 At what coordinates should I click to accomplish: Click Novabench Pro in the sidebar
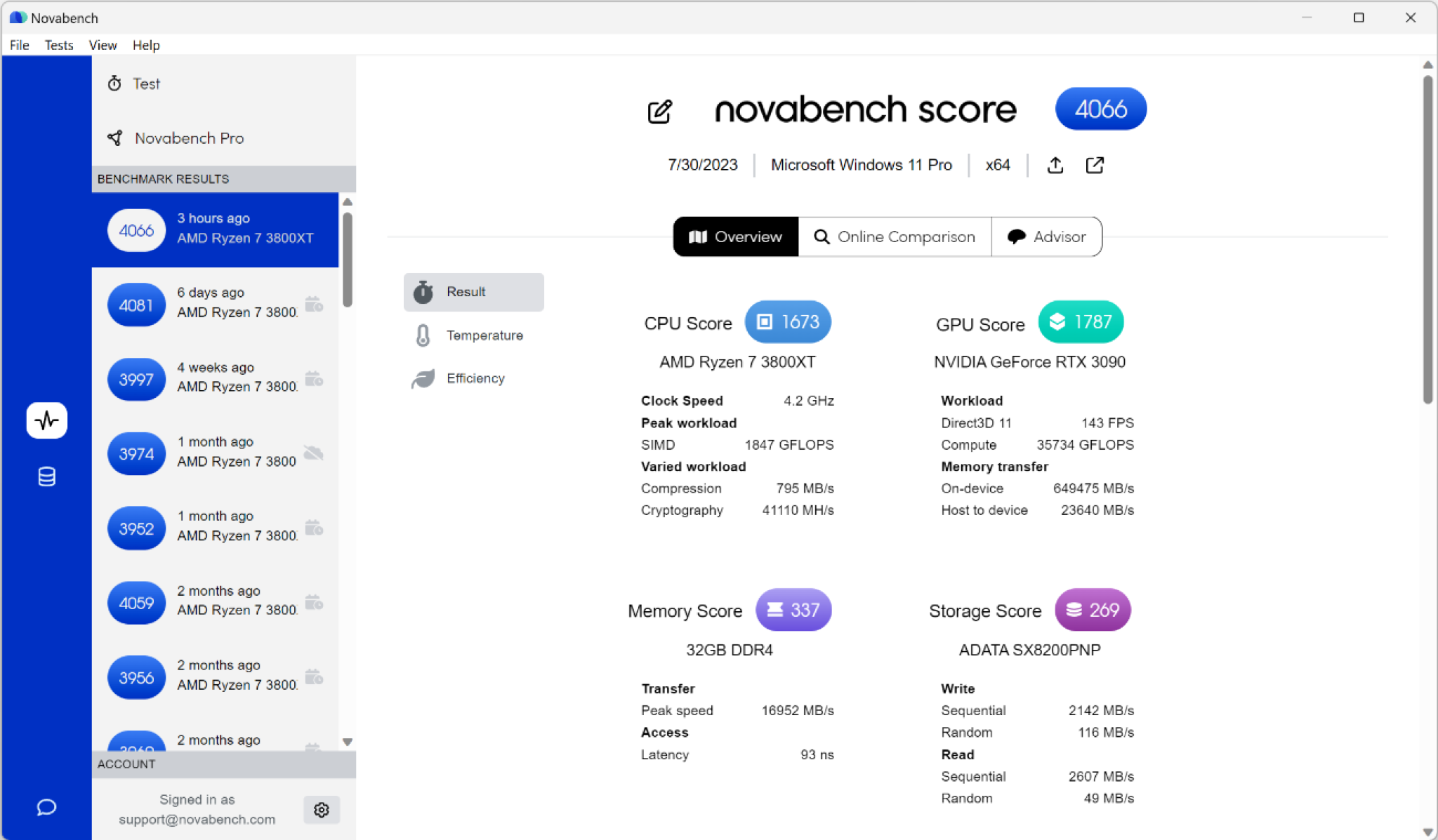coord(189,138)
